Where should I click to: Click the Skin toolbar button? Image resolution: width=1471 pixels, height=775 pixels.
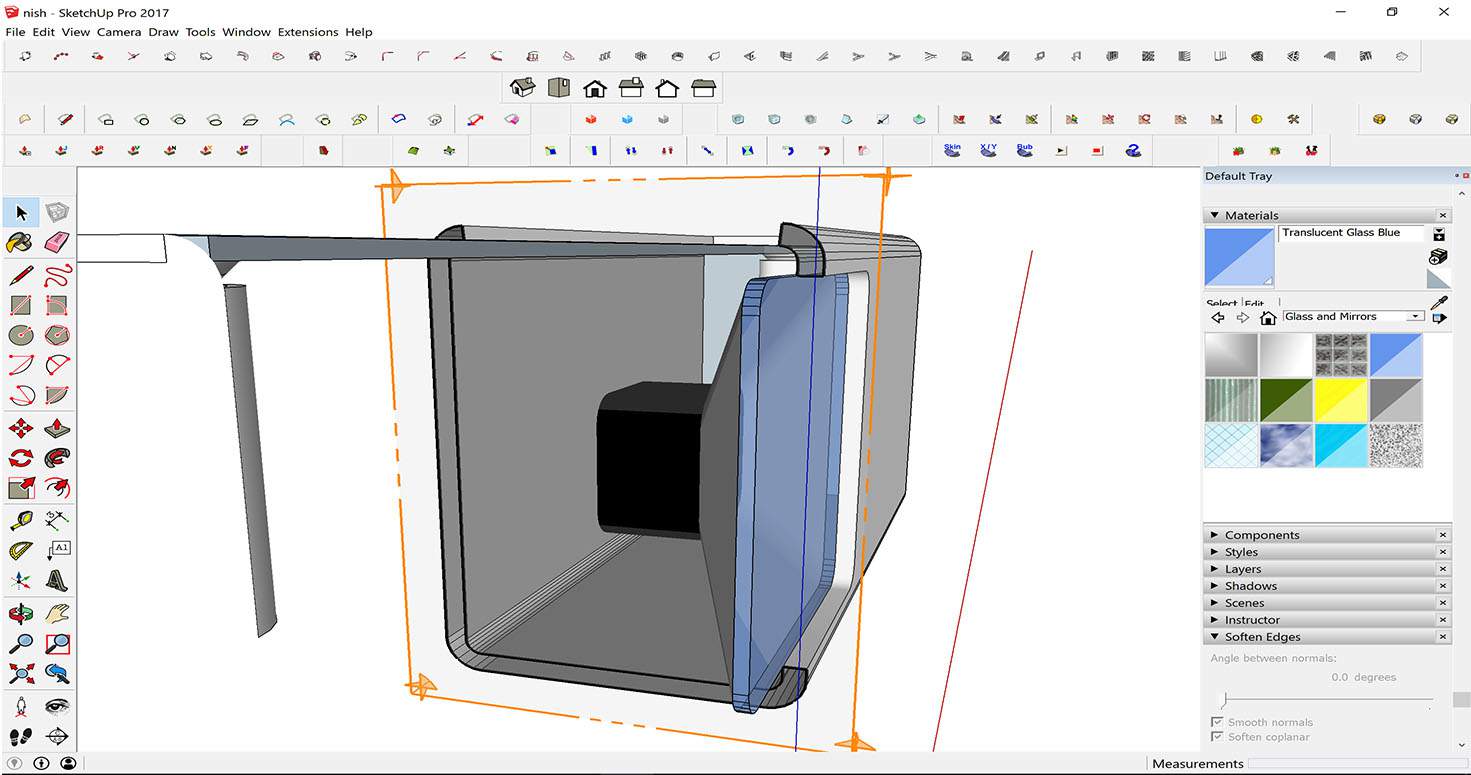coord(952,150)
